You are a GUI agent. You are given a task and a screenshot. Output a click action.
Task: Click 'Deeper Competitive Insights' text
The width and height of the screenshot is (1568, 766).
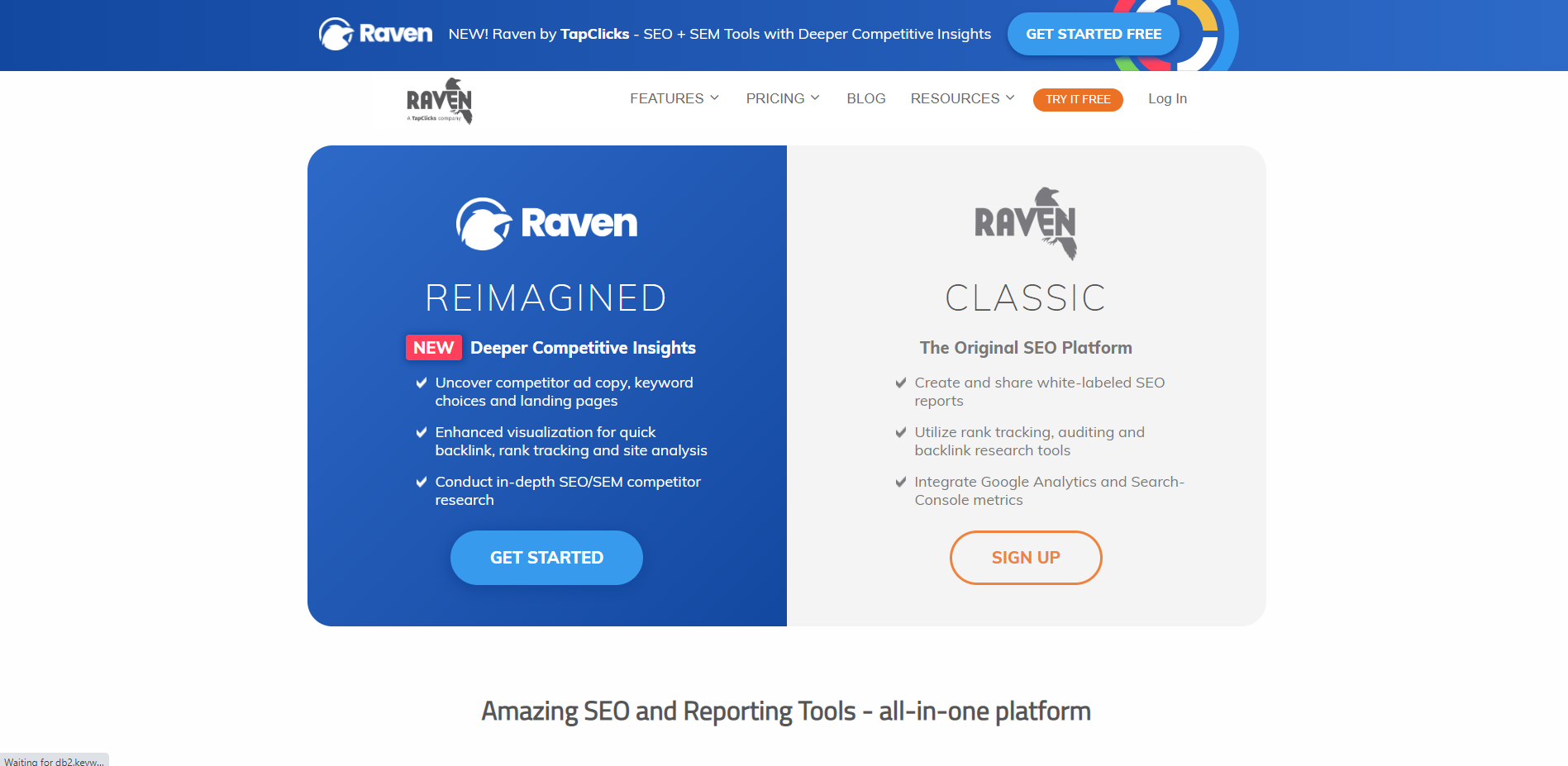tap(583, 348)
